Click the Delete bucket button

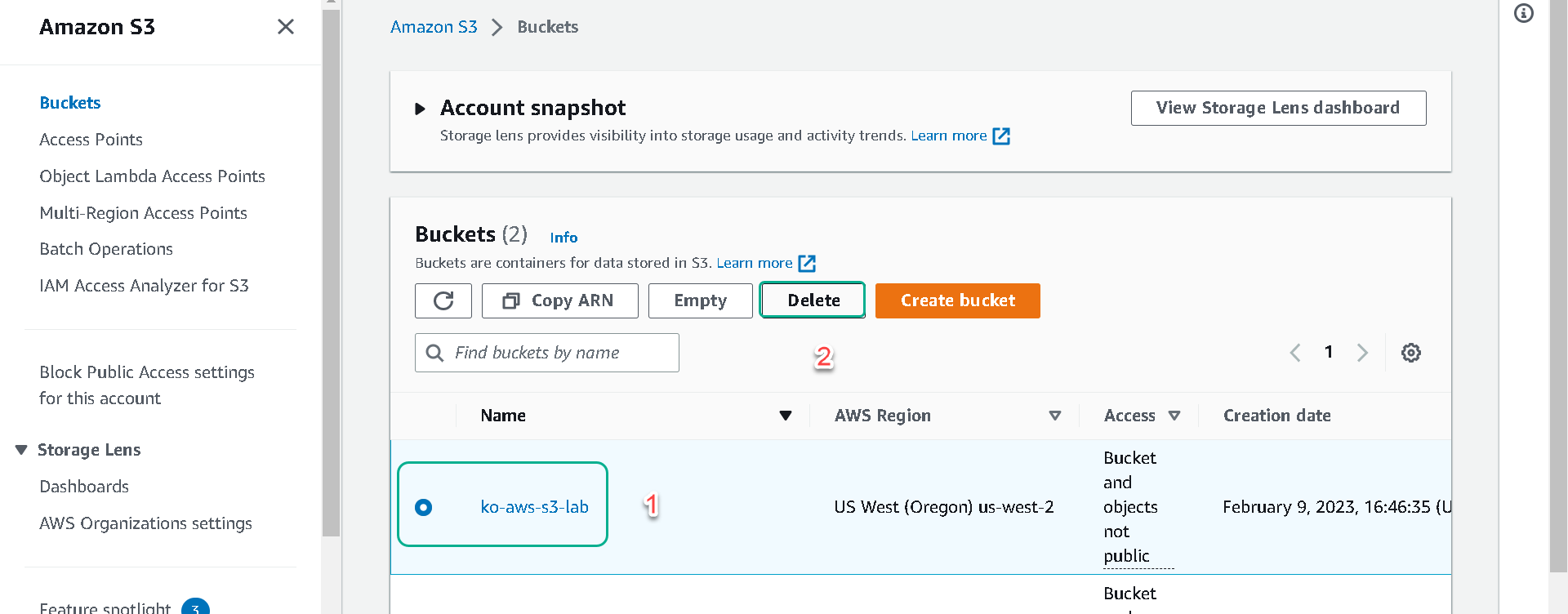pos(813,300)
